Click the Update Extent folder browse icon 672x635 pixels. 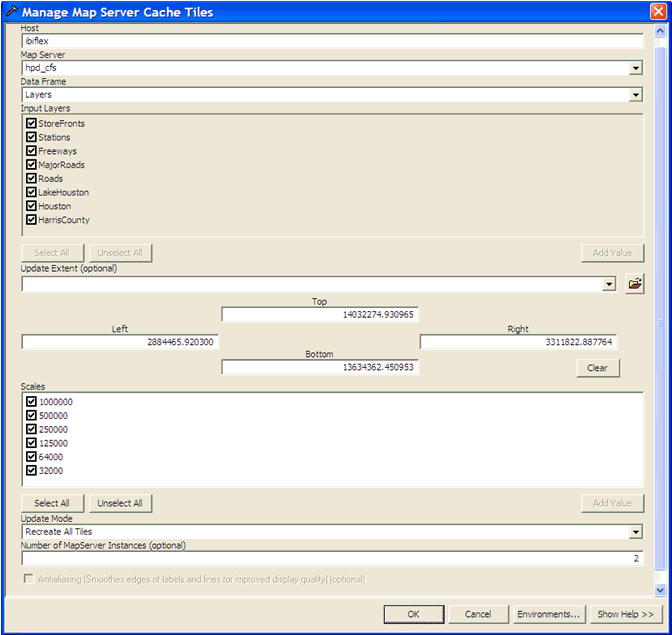(x=634, y=284)
